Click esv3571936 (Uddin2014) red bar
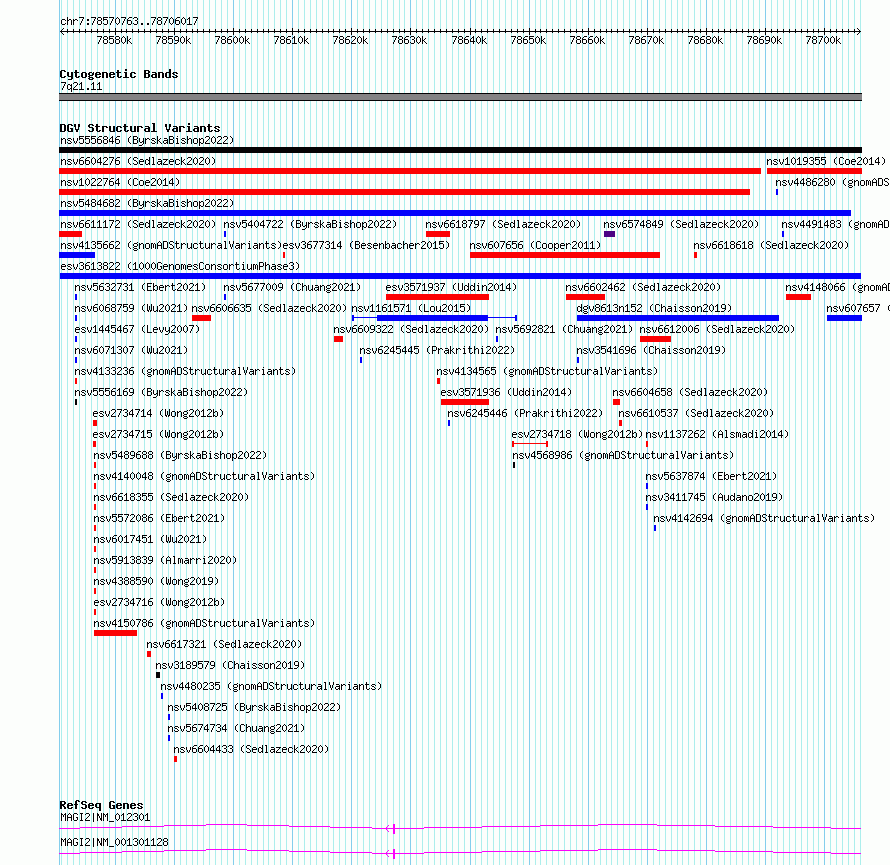 (465, 402)
